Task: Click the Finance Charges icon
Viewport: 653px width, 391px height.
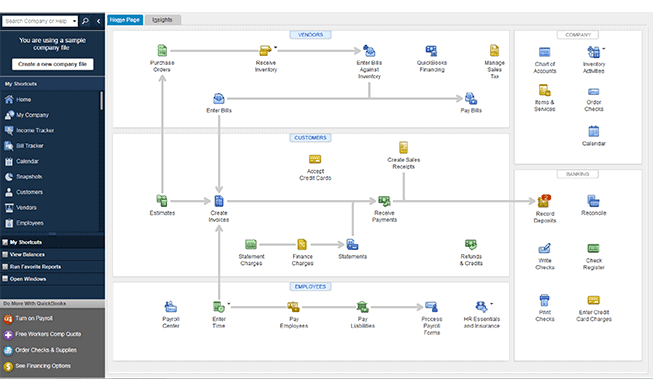Action: tap(302, 244)
